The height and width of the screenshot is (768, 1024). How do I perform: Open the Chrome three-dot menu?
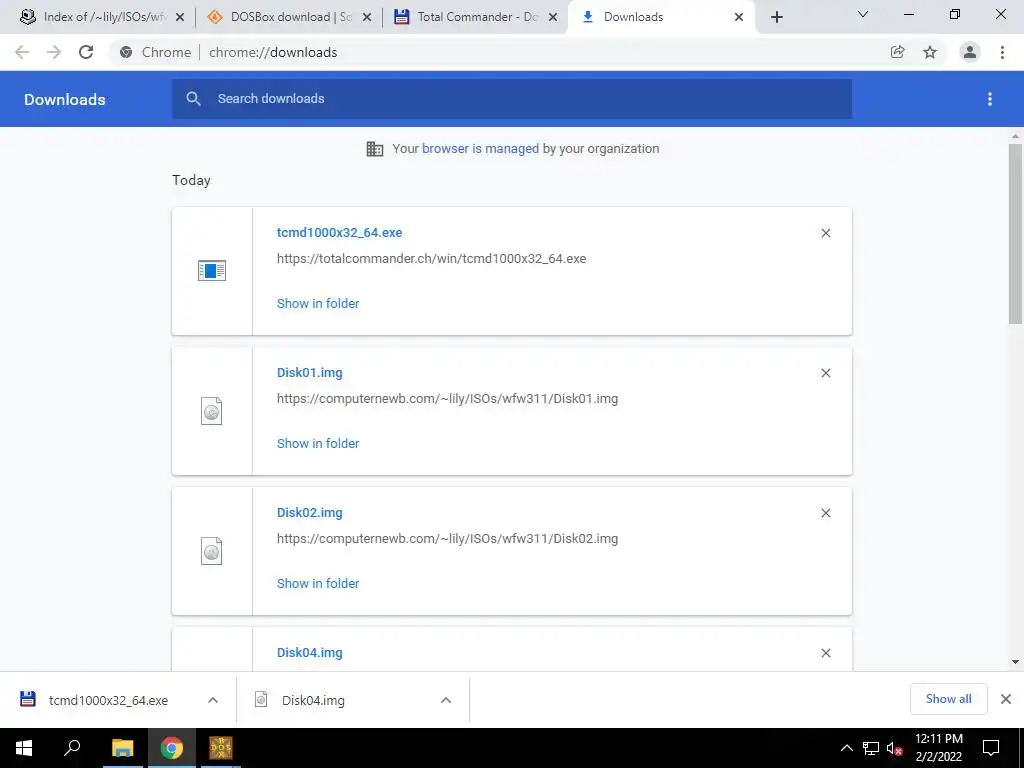[x=1002, y=52]
